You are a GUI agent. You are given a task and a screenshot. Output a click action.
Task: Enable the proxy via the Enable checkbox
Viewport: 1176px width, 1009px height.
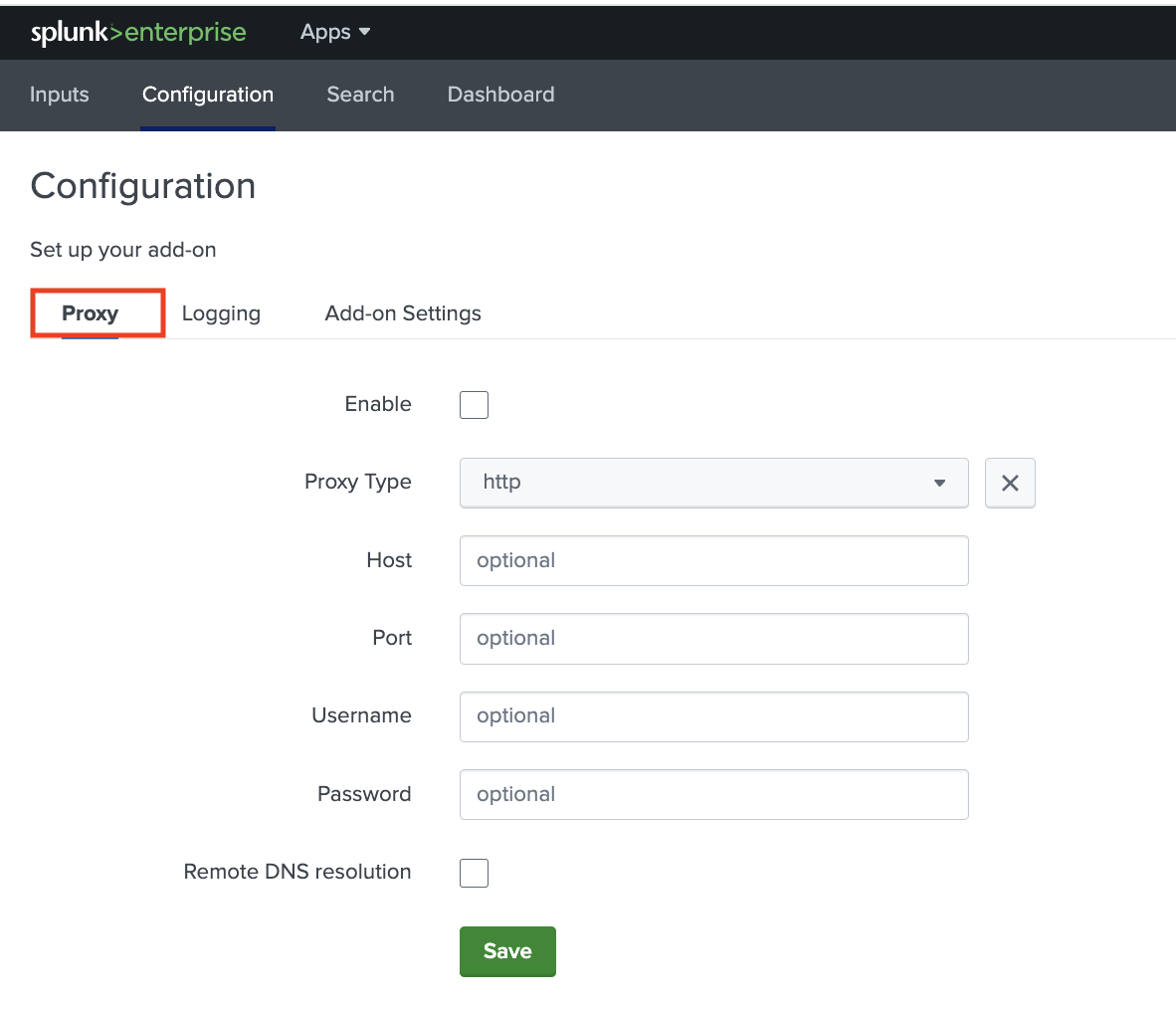(474, 405)
